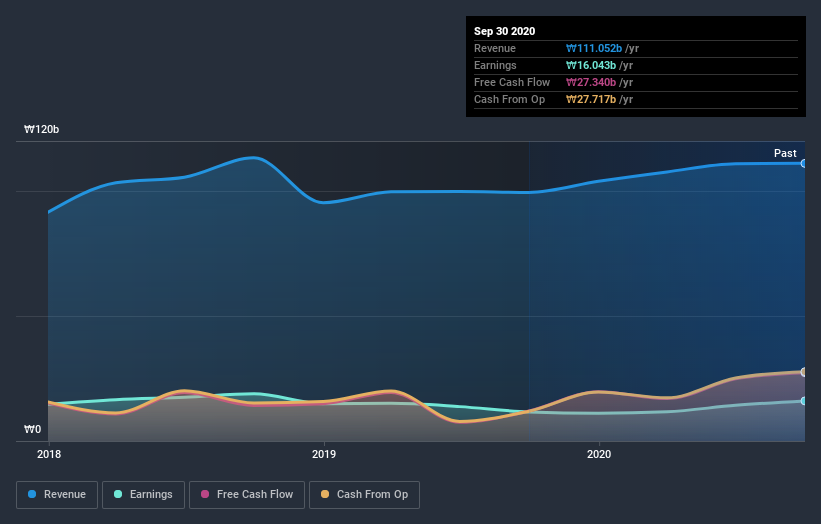
Task: Click the 2018 x-axis label
Action: click(x=49, y=454)
